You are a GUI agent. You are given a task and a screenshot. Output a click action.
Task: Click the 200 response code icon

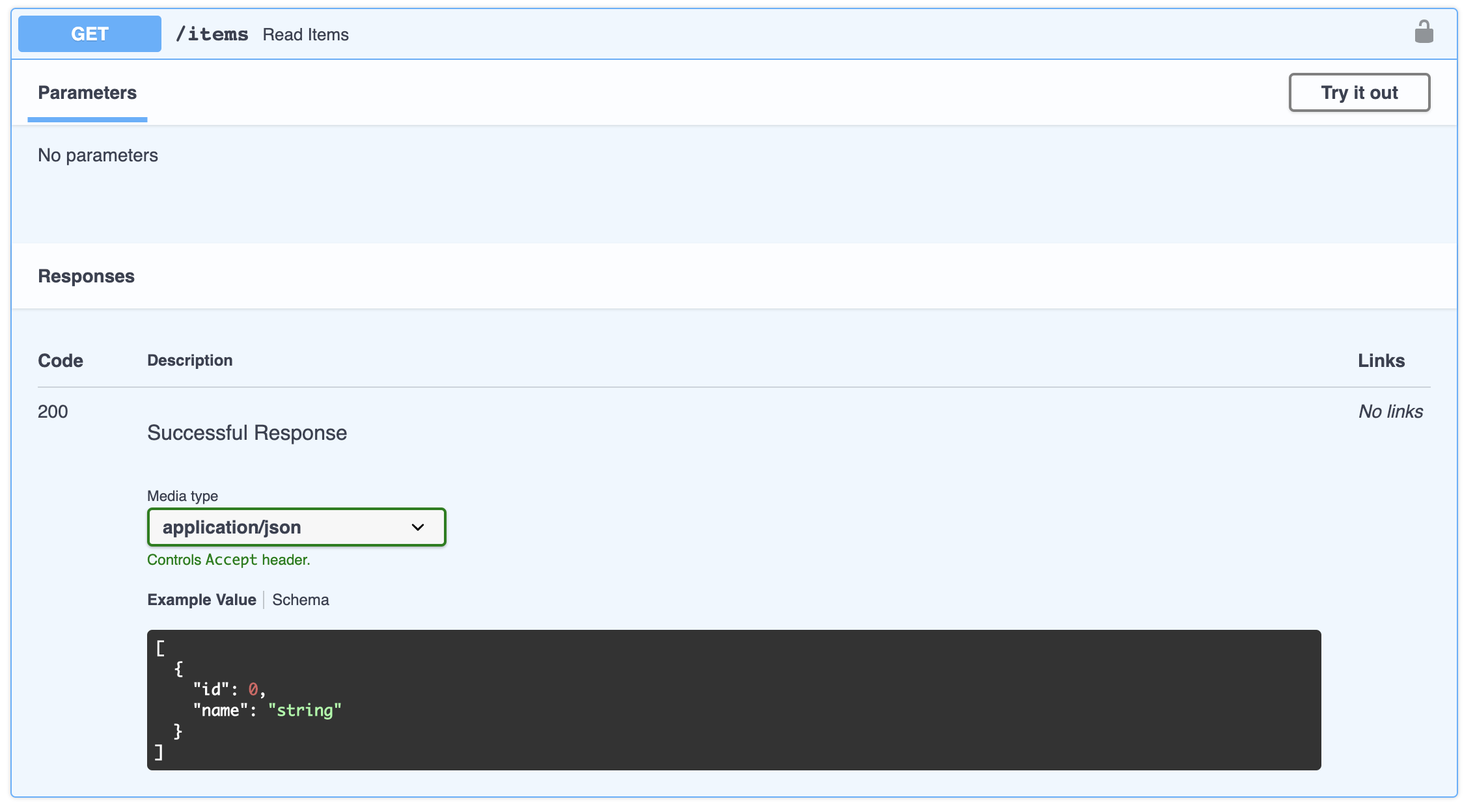click(x=53, y=411)
